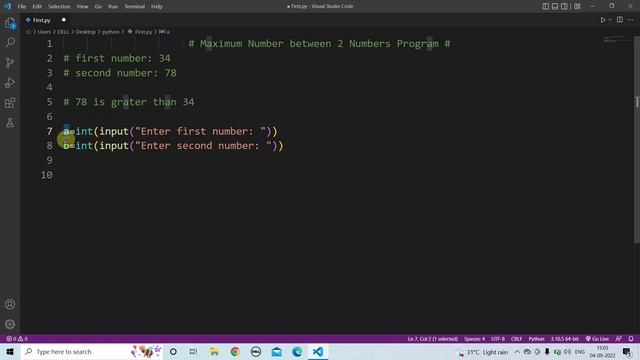Screen dimensions: 640x360
Task: Run the Python file with play button
Action: pos(602,20)
